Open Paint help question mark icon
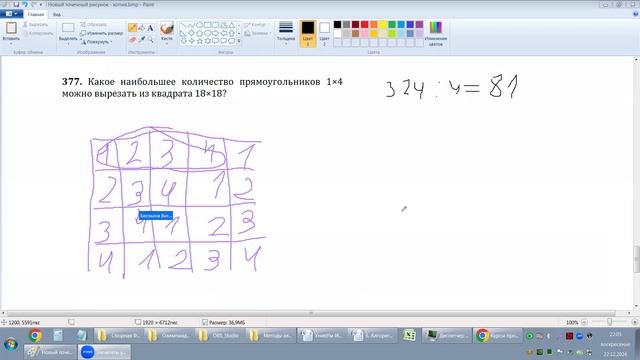This screenshot has height=360, width=640. (635, 14)
